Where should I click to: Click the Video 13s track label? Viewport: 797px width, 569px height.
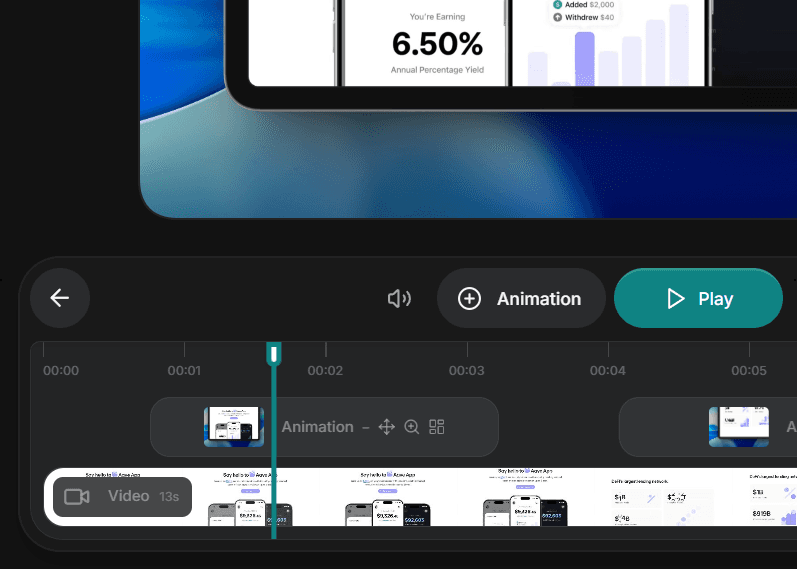pos(122,497)
